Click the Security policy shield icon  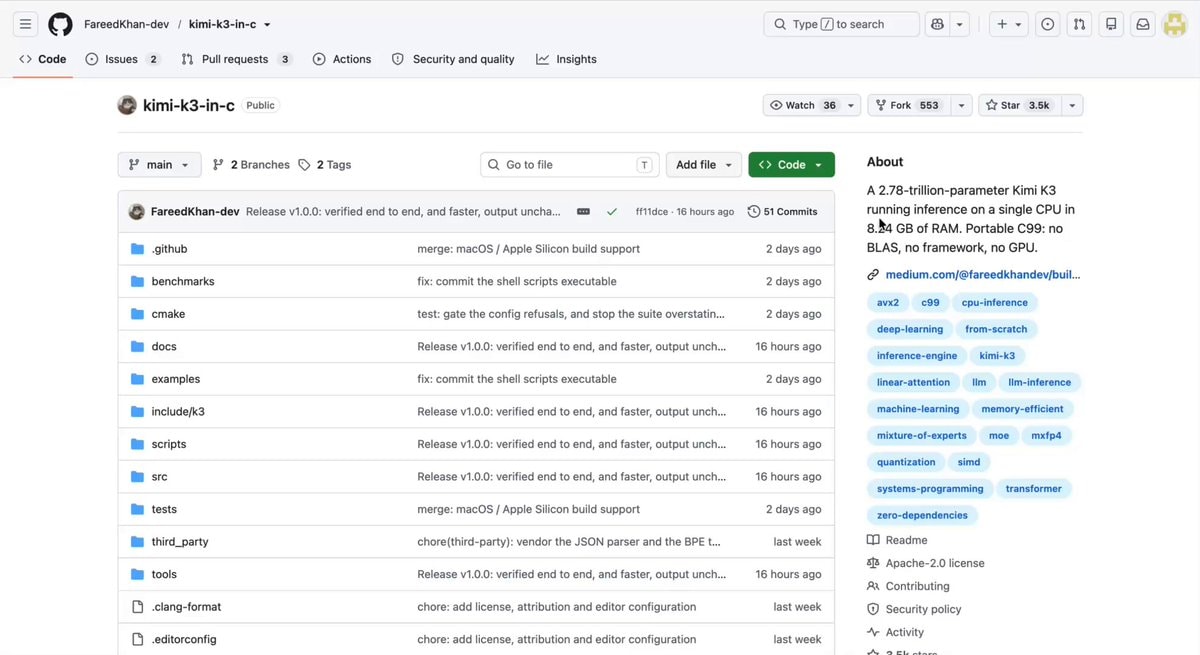873,609
